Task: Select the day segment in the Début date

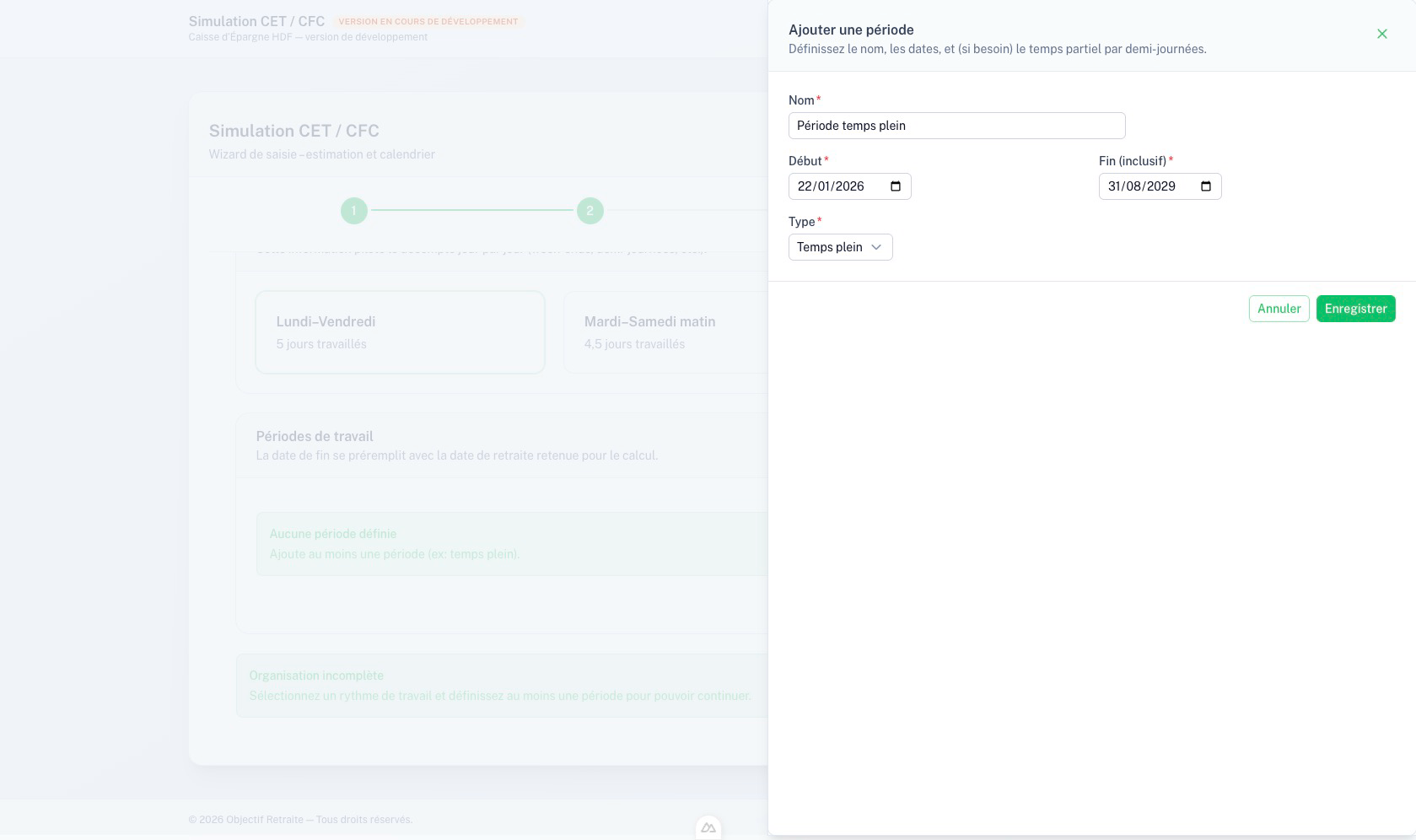Action: coord(805,186)
